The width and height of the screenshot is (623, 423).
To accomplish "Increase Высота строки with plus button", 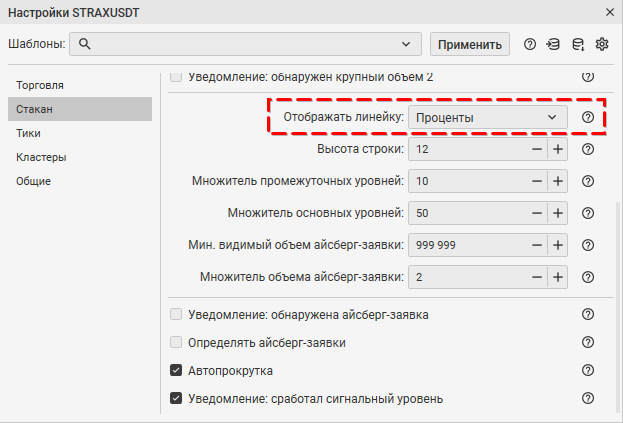I will click(557, 149).
